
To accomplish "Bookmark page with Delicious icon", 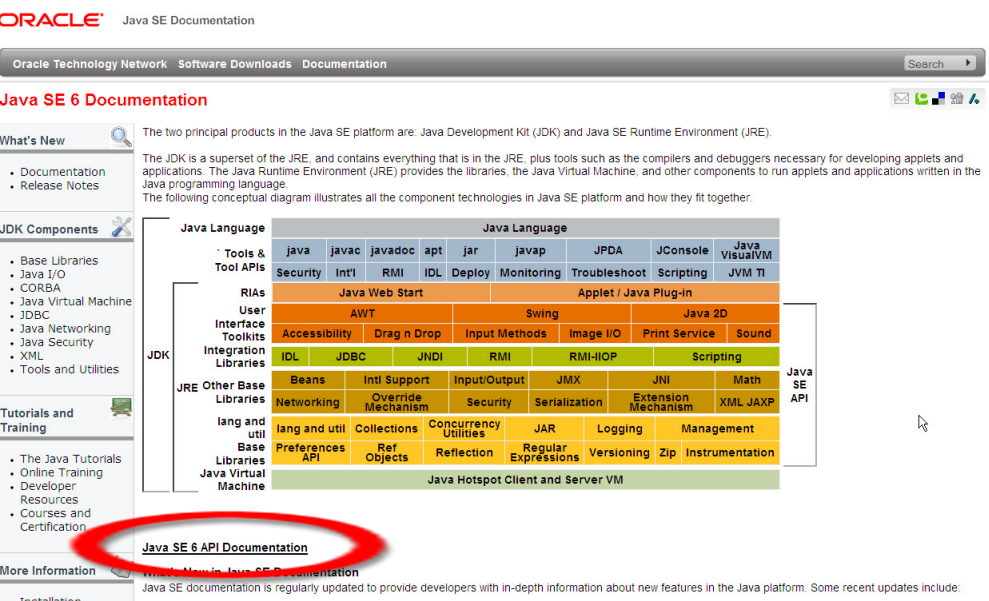I will point(938,98).
